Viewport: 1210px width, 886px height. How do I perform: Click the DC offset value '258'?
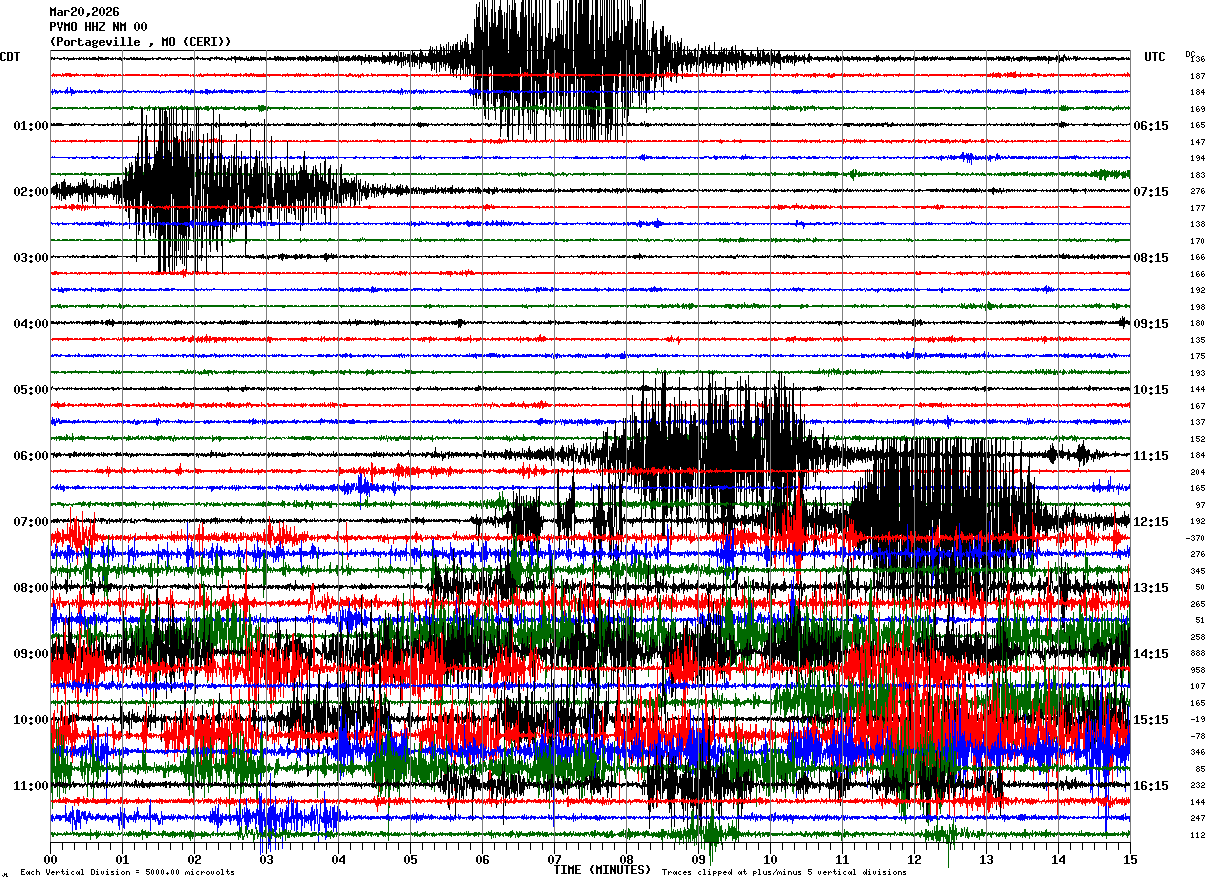click(1198, 637)
